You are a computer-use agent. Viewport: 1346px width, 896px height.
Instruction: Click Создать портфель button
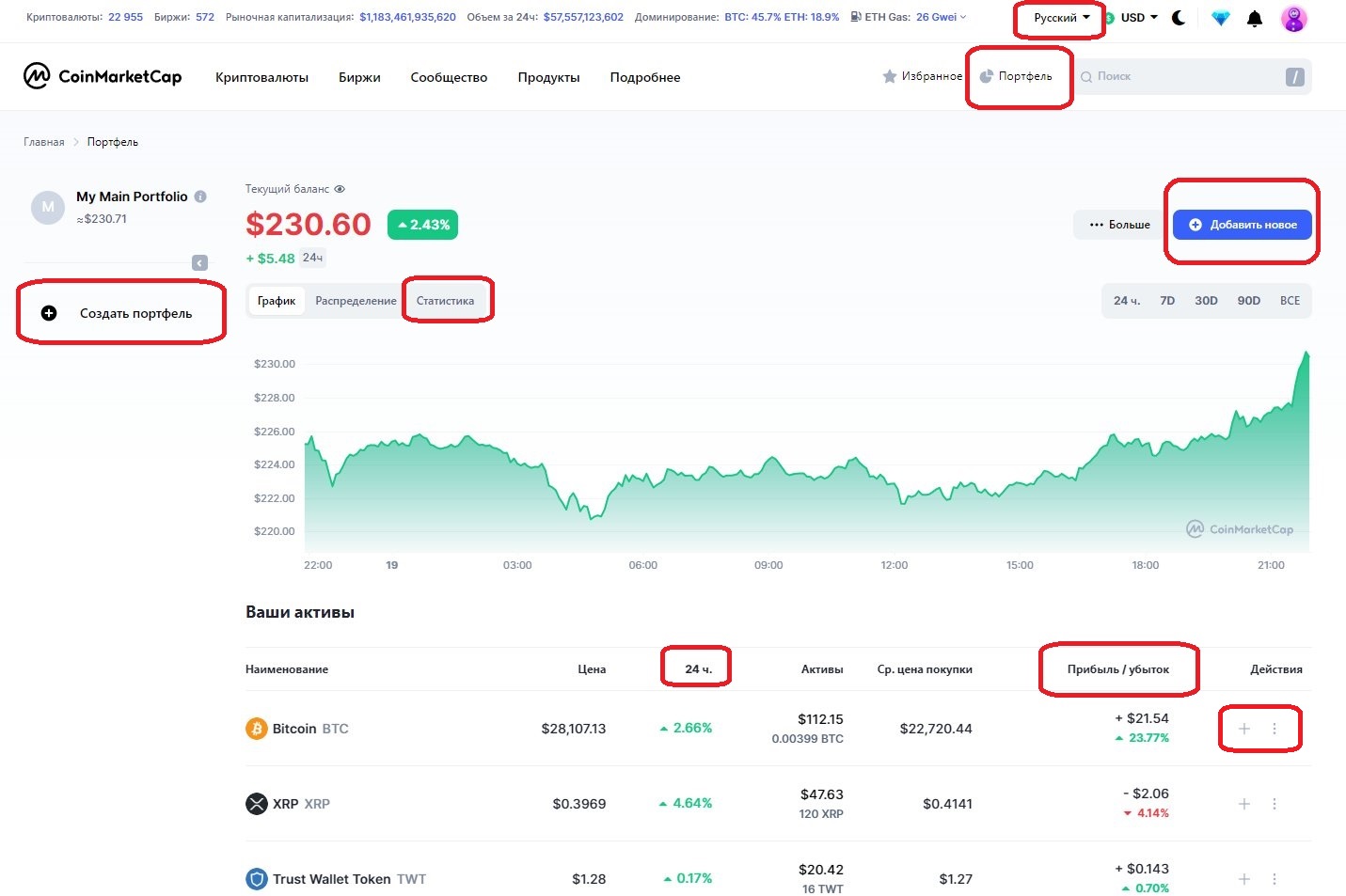(x=121, y=313)
